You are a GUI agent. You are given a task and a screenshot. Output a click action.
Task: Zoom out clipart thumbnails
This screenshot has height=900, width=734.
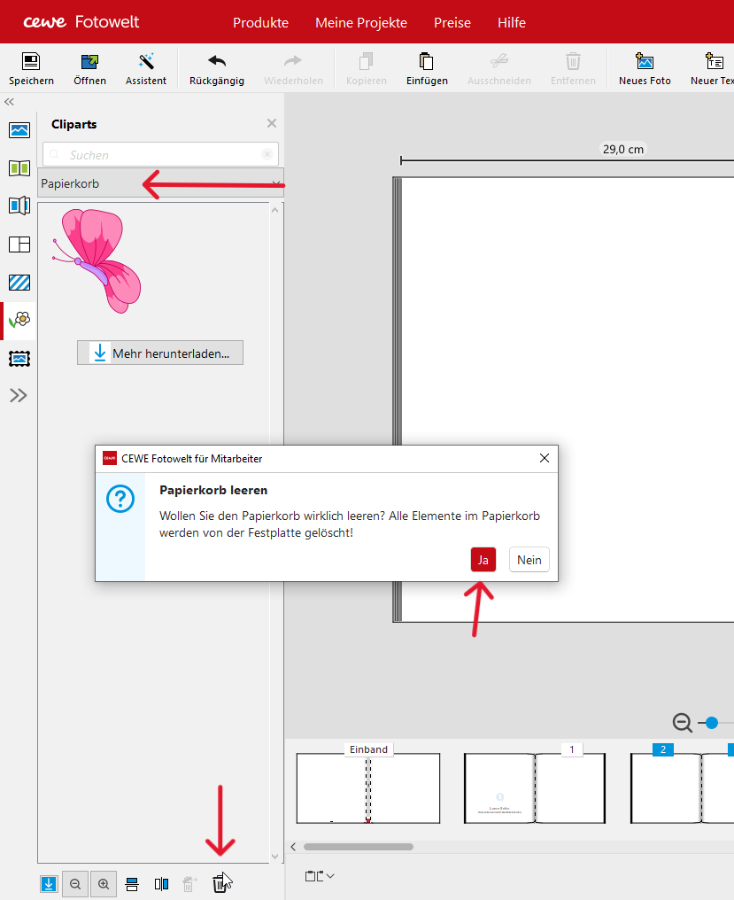click(75, 884)
